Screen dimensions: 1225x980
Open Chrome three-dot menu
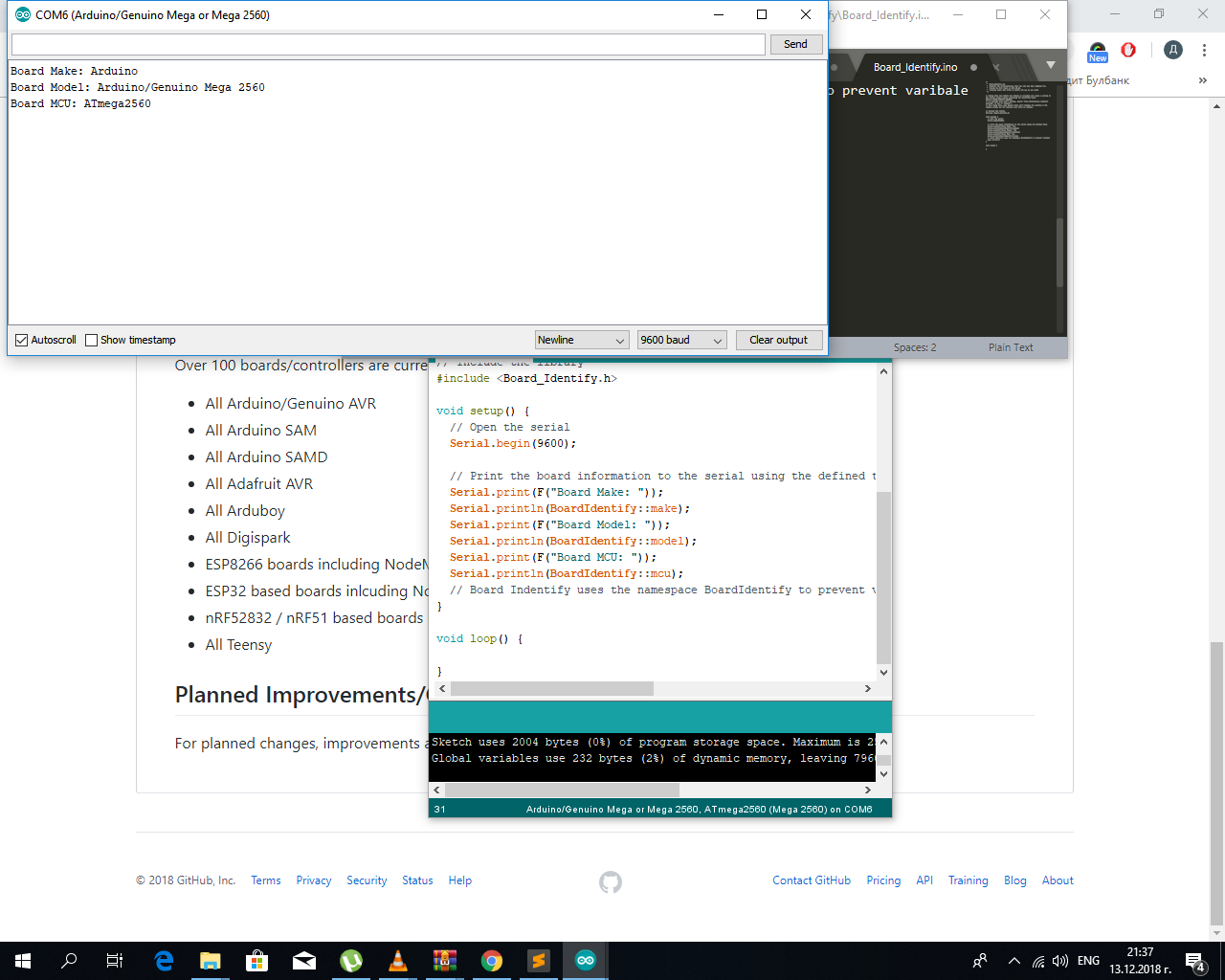1204,50
